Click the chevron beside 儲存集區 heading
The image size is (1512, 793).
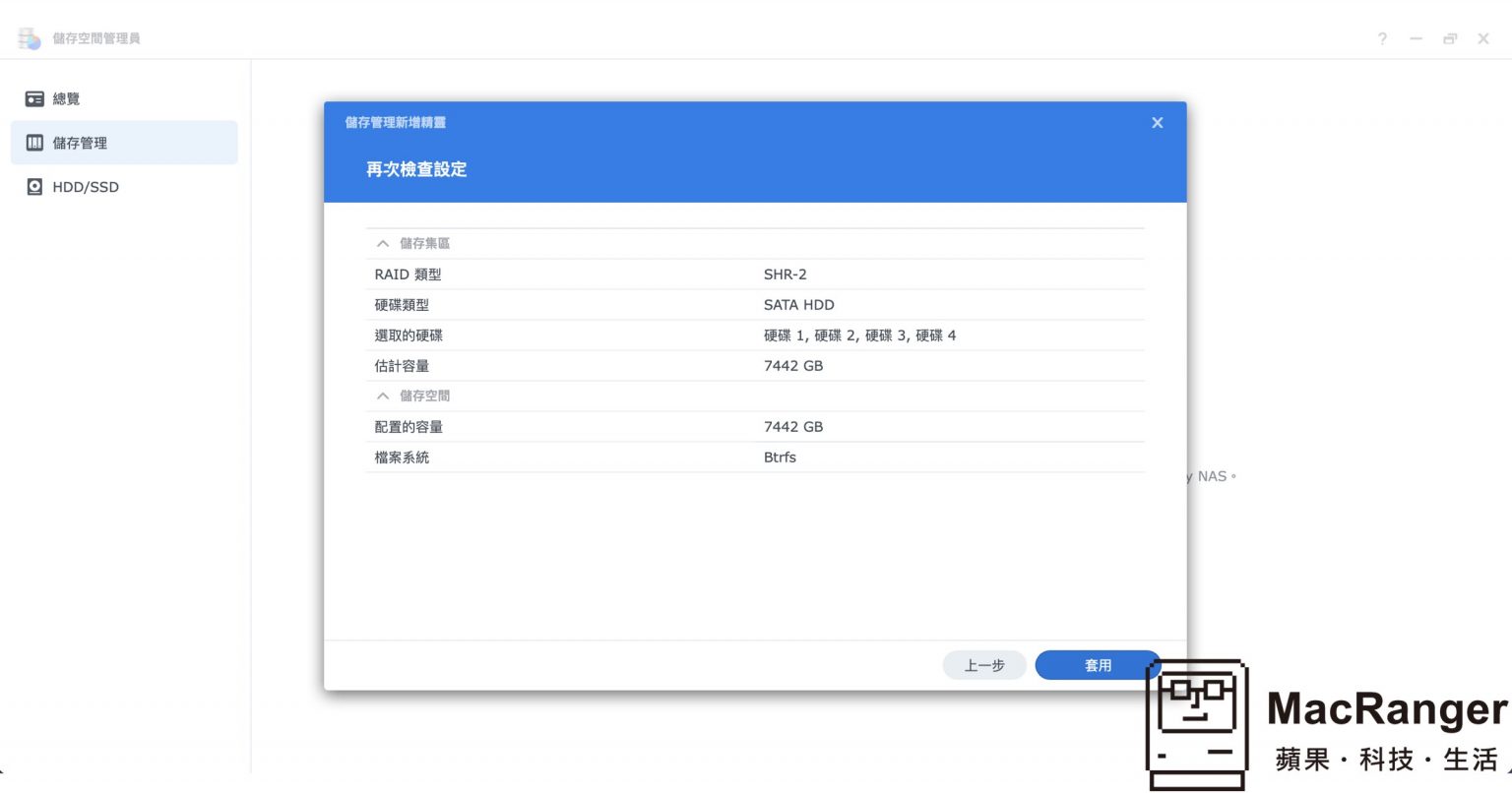pos(383,243)
